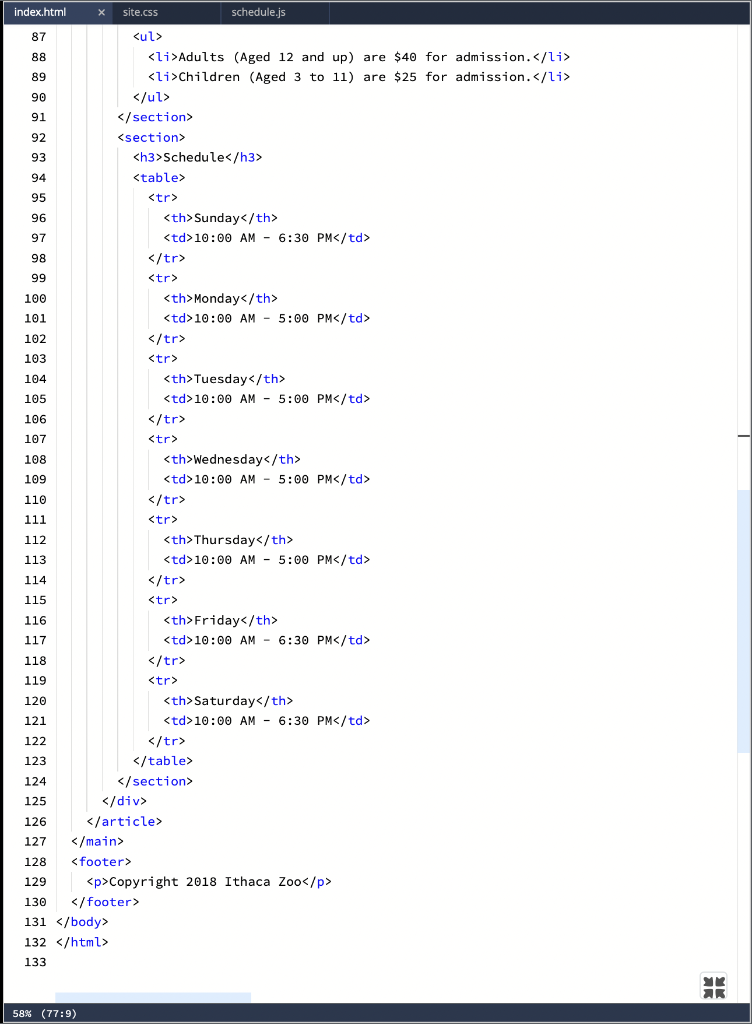Click the opening section tag on line 92
This screenshot has width=752, height=1024.
click(151, 138)
